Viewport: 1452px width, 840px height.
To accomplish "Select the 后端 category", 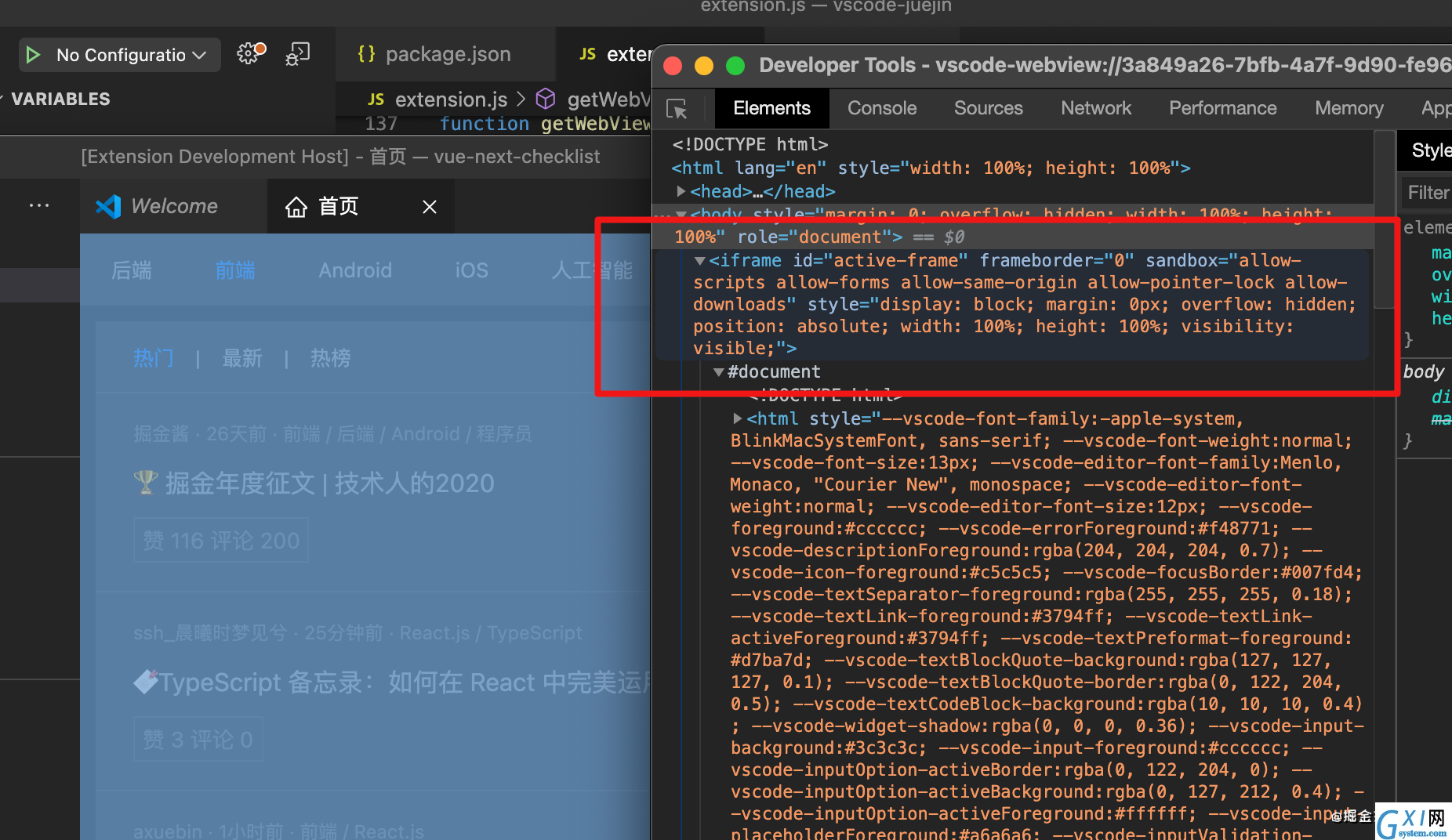I will click(x=132, y=270).
